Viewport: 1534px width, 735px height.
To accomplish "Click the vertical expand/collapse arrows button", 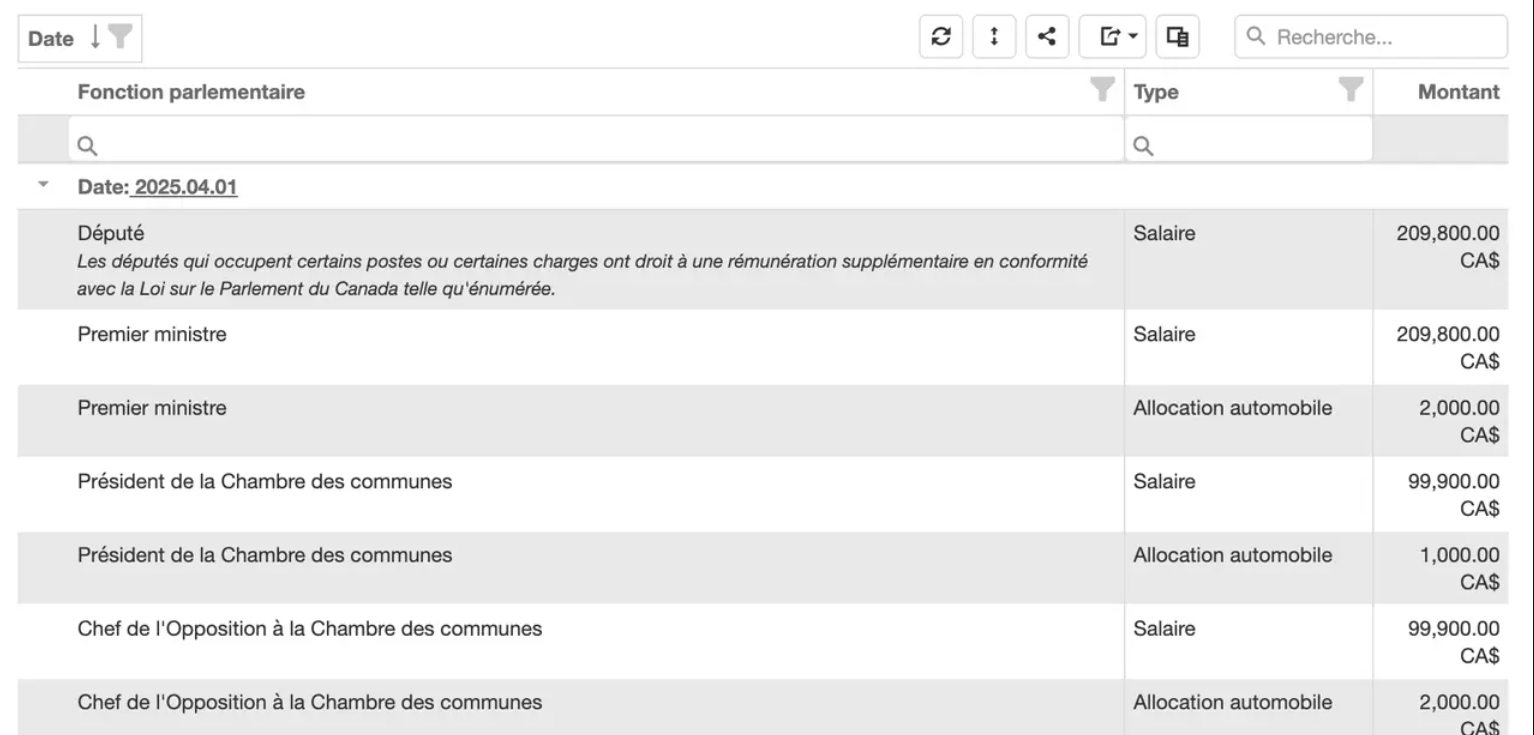I will click(994, 37).
